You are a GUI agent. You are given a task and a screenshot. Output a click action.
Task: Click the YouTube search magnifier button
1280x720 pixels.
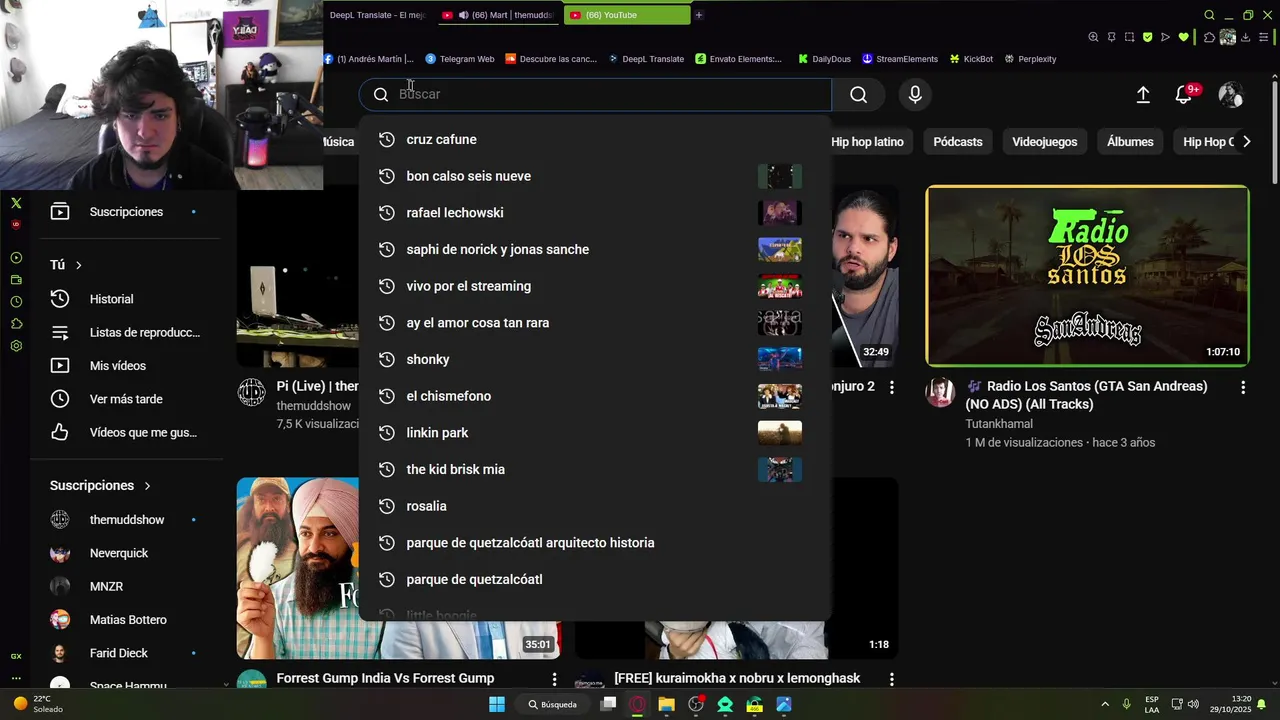858,94
